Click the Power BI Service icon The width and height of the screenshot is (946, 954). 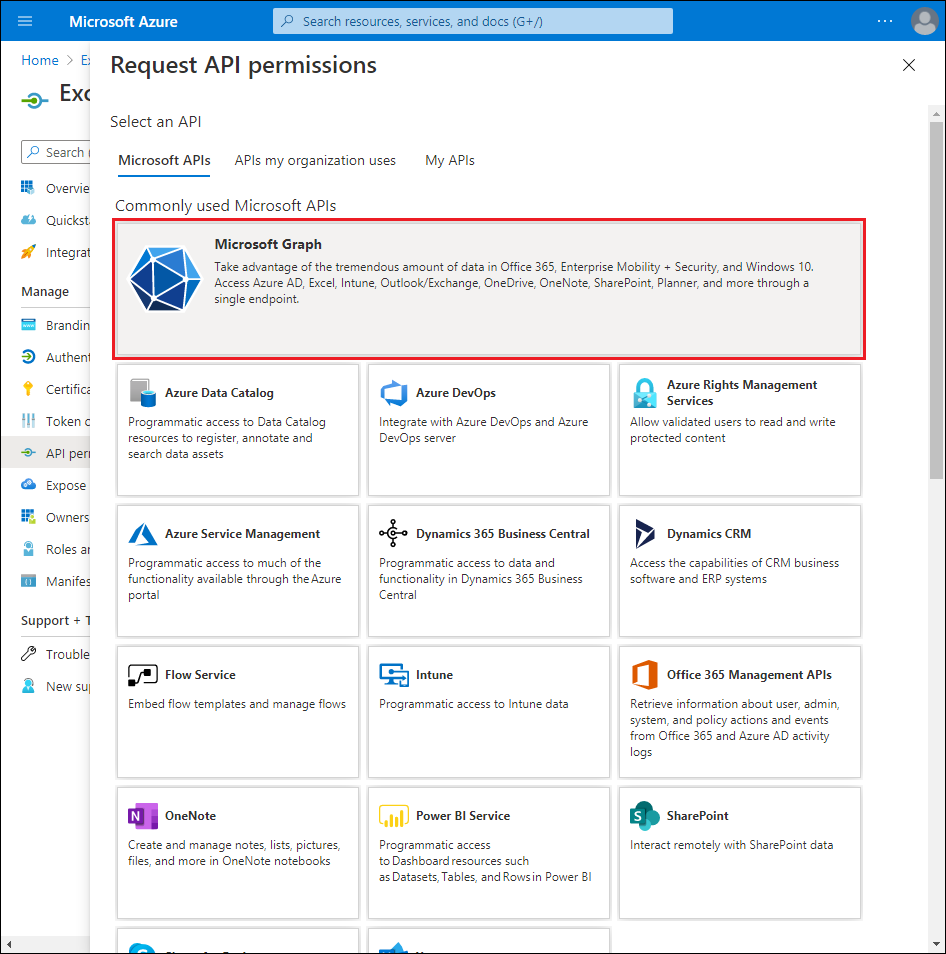pos(394,815)
